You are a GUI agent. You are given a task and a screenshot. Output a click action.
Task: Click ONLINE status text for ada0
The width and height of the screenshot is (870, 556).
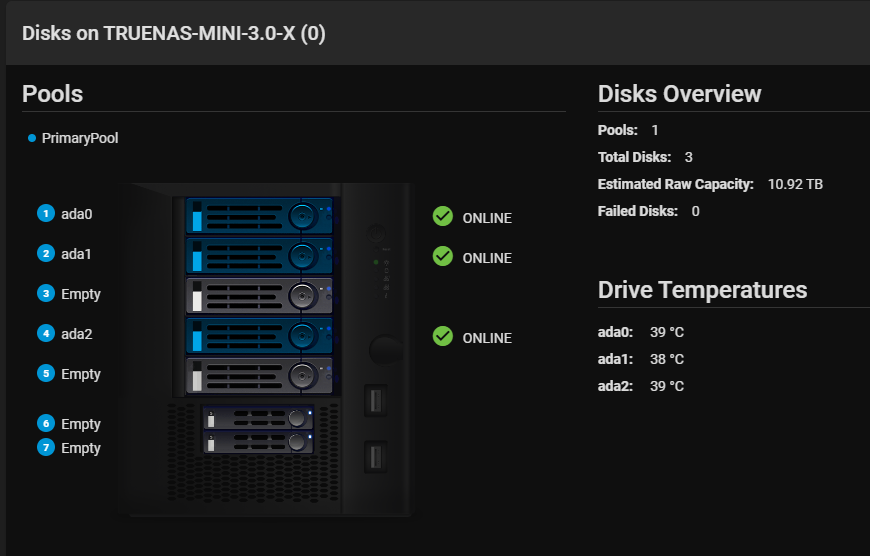tap(487, 219)
